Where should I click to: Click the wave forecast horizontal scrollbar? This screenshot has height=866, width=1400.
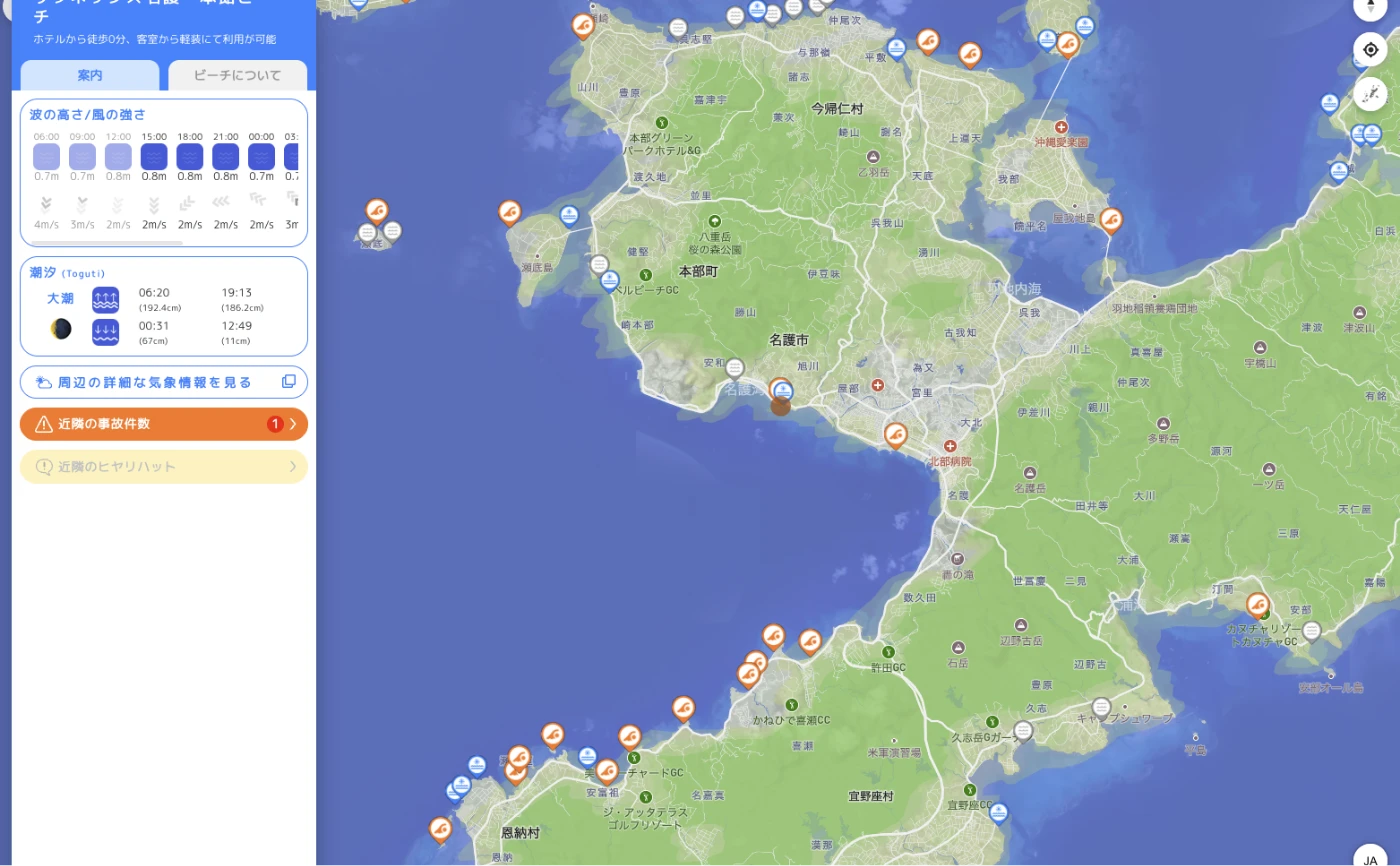coord(107,242)
